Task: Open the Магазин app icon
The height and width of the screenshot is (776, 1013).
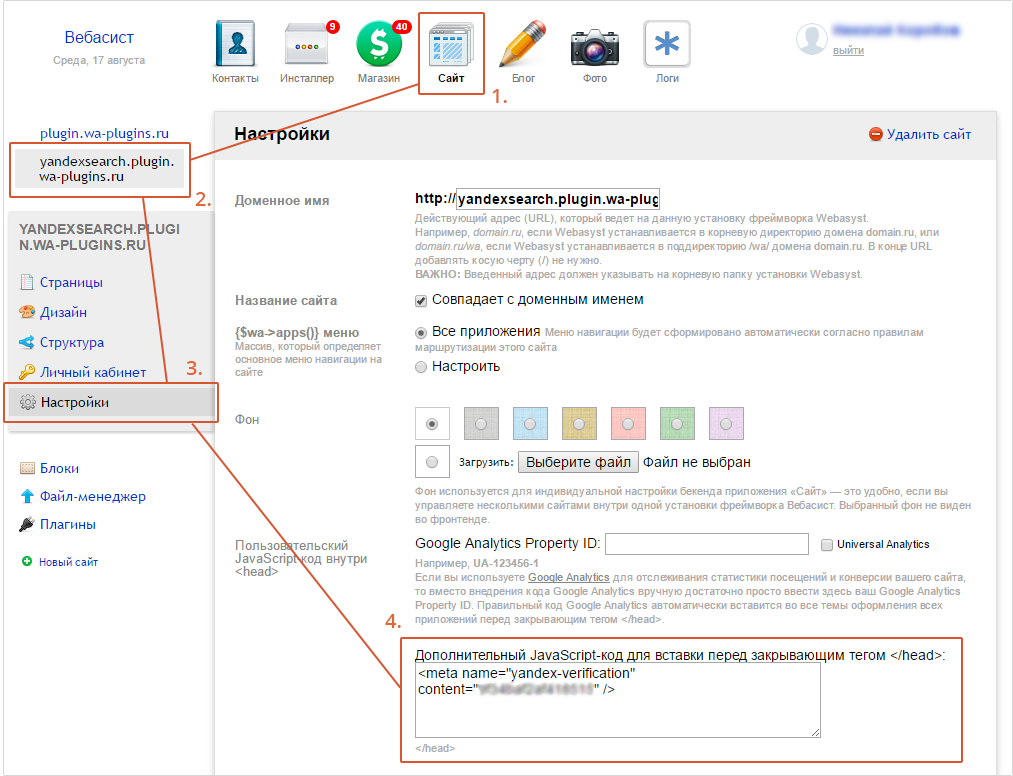Action: point(379,44)
